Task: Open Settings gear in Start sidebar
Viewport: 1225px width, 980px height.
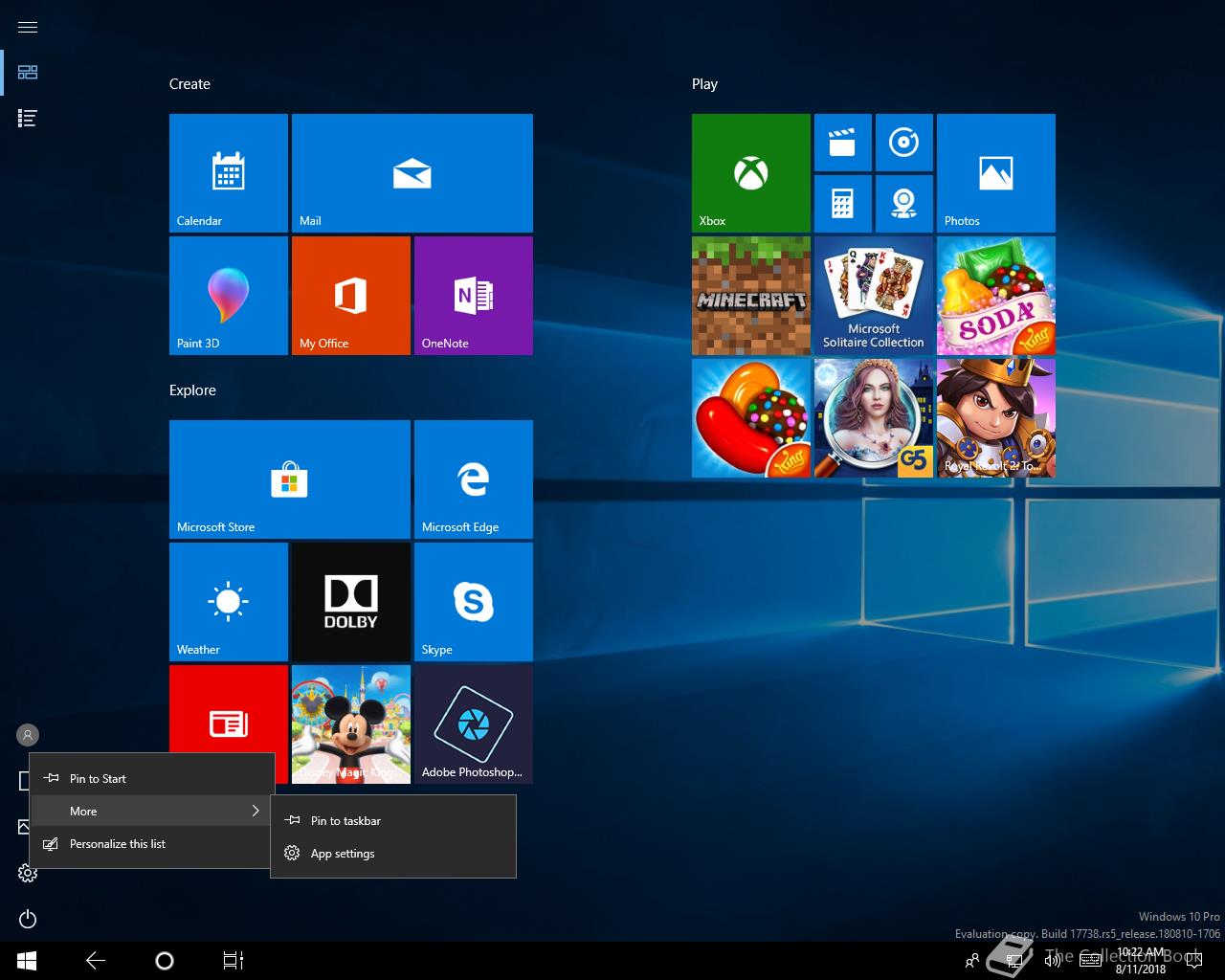Action: pos(28,873)
